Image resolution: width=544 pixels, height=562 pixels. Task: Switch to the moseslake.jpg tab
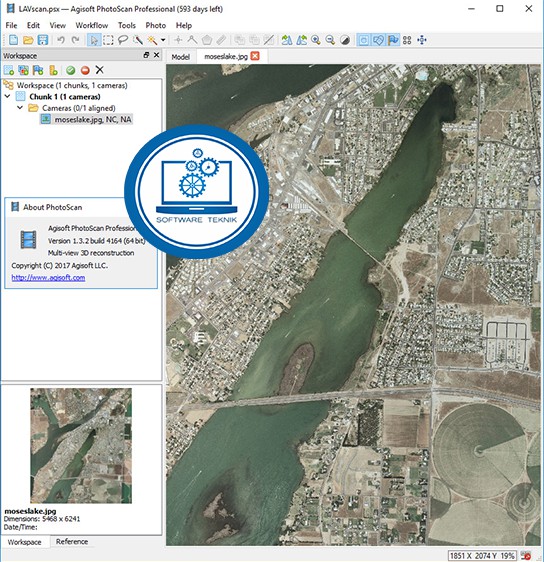[x=226, y=56]
